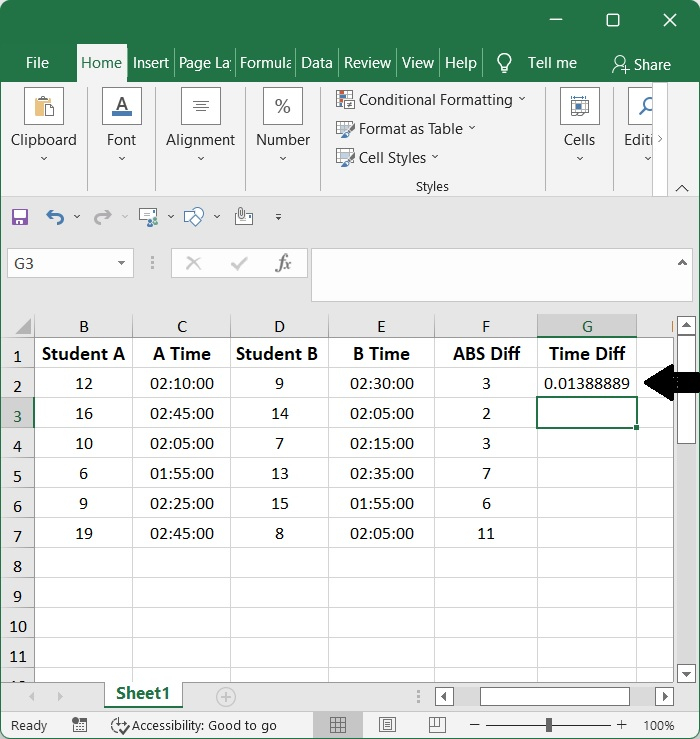
Task: Open the Font group icon
Action: click(x=122, y=106)
